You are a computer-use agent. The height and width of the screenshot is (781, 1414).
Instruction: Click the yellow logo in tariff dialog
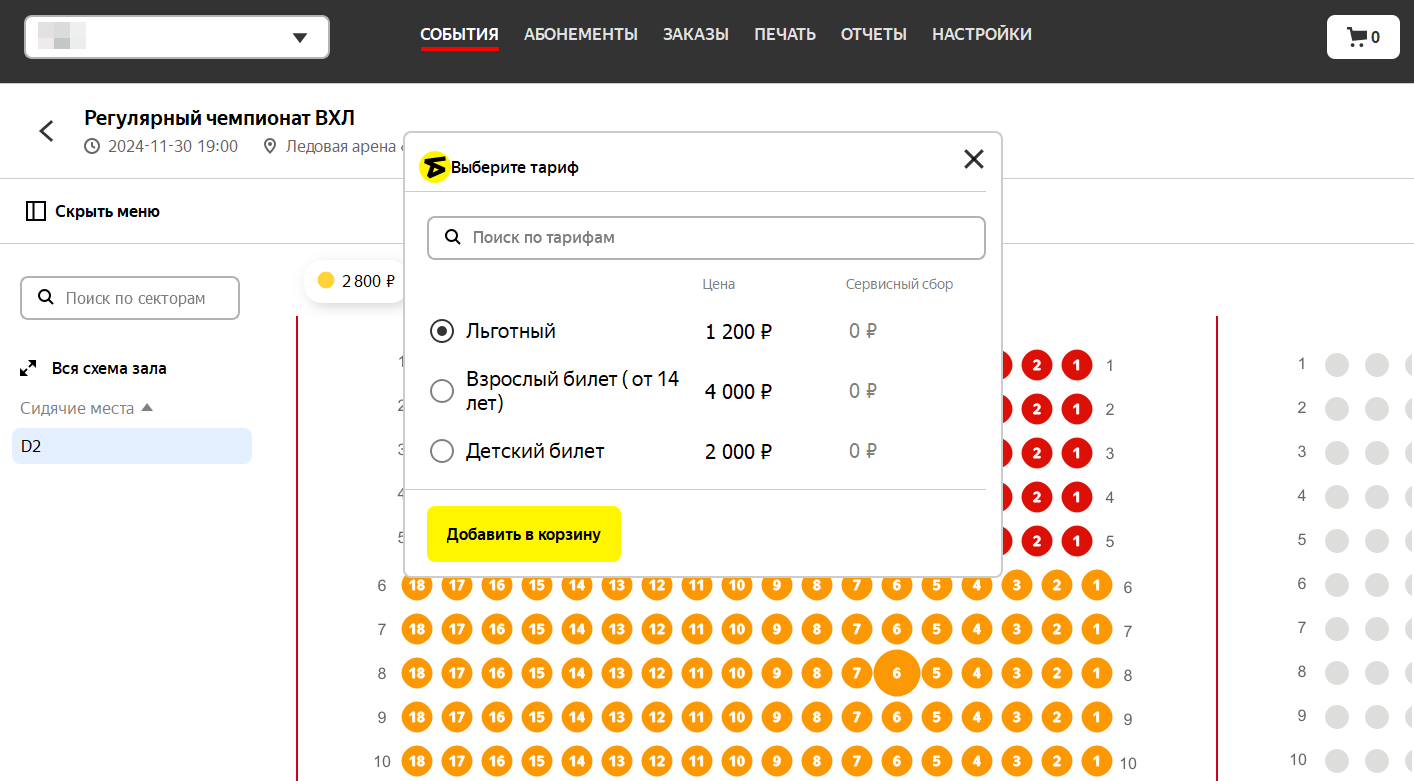click(434, 167)
